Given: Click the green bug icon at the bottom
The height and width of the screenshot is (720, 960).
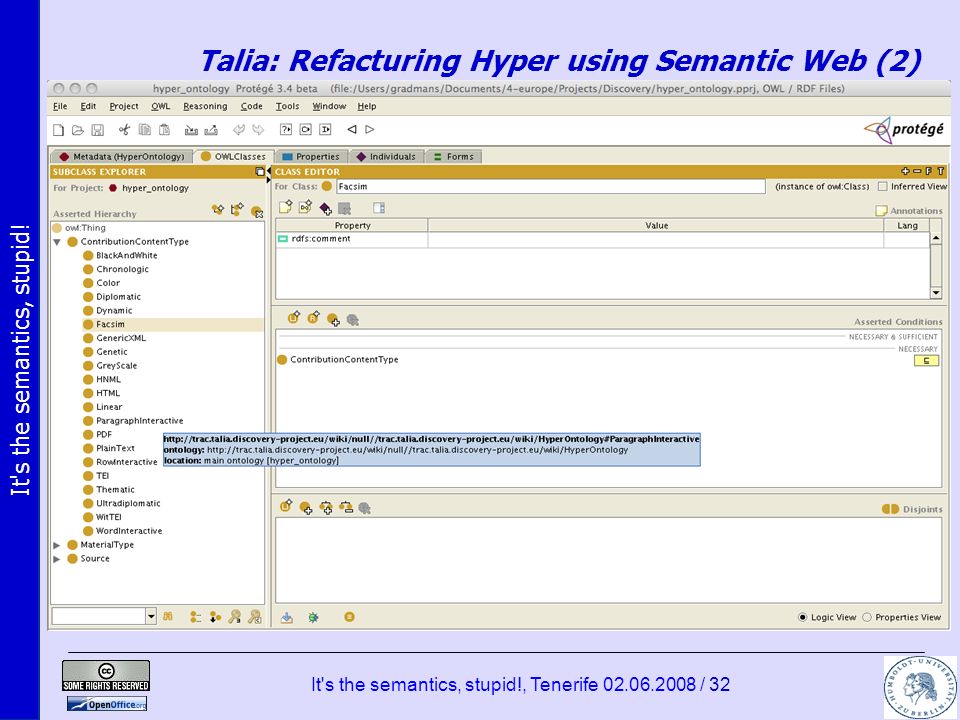Looking at the screenshot, I should point(313,617).
